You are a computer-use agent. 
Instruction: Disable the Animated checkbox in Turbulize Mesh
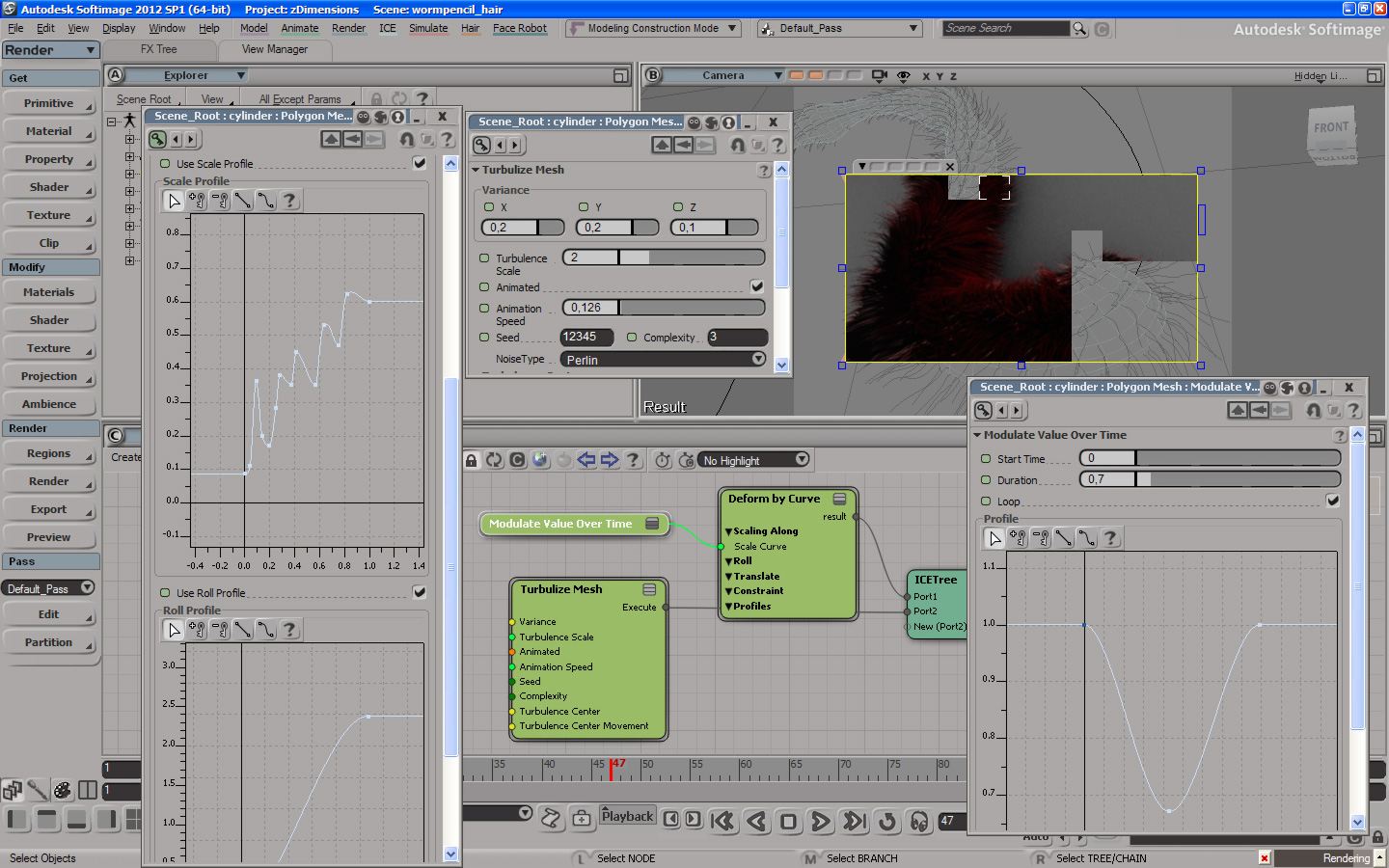click(x=757, y=286)
